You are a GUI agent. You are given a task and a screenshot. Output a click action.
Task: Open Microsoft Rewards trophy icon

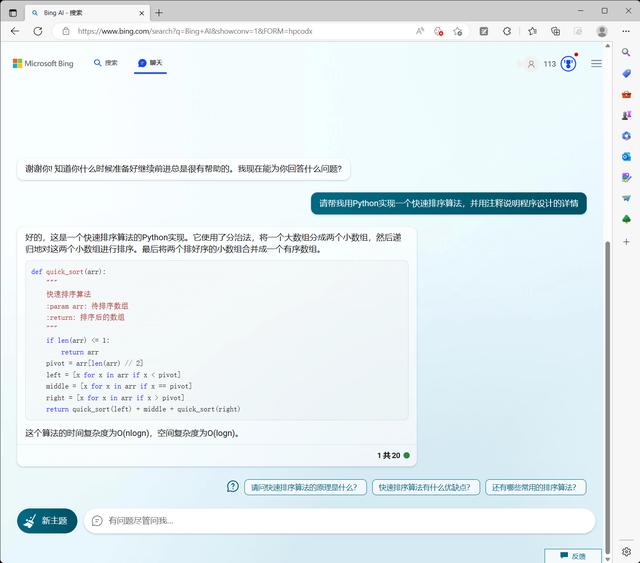[568, 64]
